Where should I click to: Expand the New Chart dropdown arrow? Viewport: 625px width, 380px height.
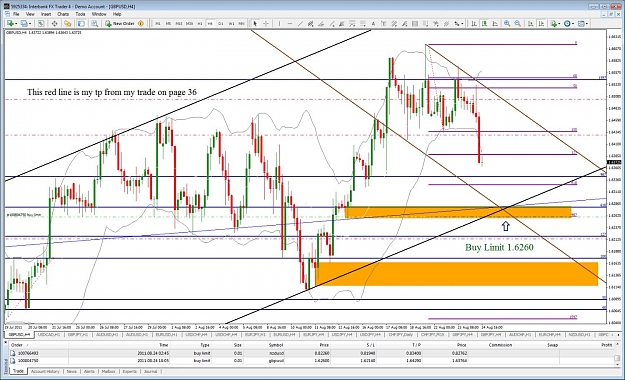coord(16,24)
